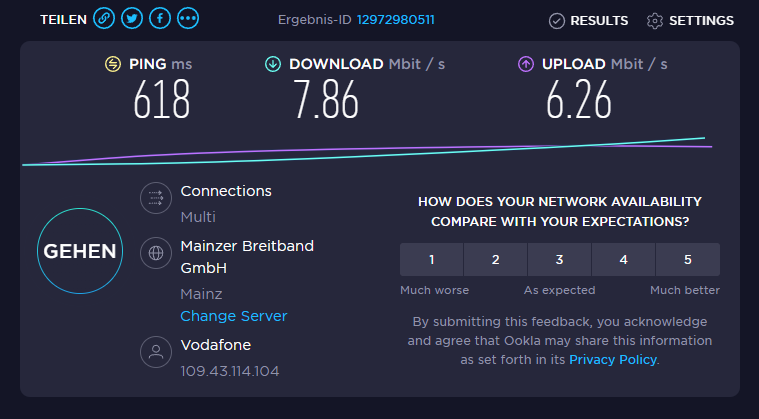759x419 pixels.
Task: Open more sharing options icon
Action: coord(188,19)
